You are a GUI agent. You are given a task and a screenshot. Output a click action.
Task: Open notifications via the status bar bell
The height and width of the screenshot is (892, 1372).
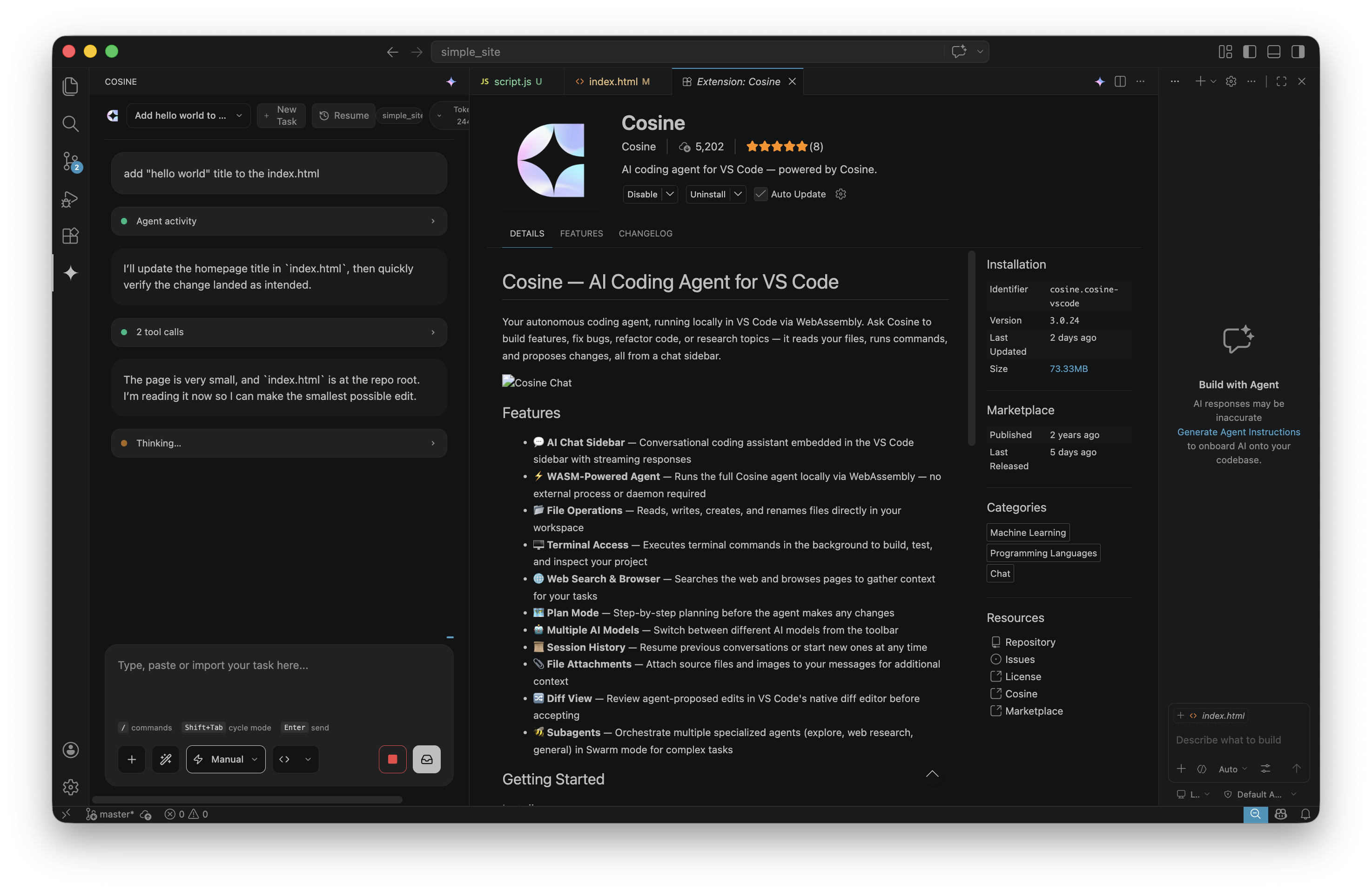click(1305, 814)
